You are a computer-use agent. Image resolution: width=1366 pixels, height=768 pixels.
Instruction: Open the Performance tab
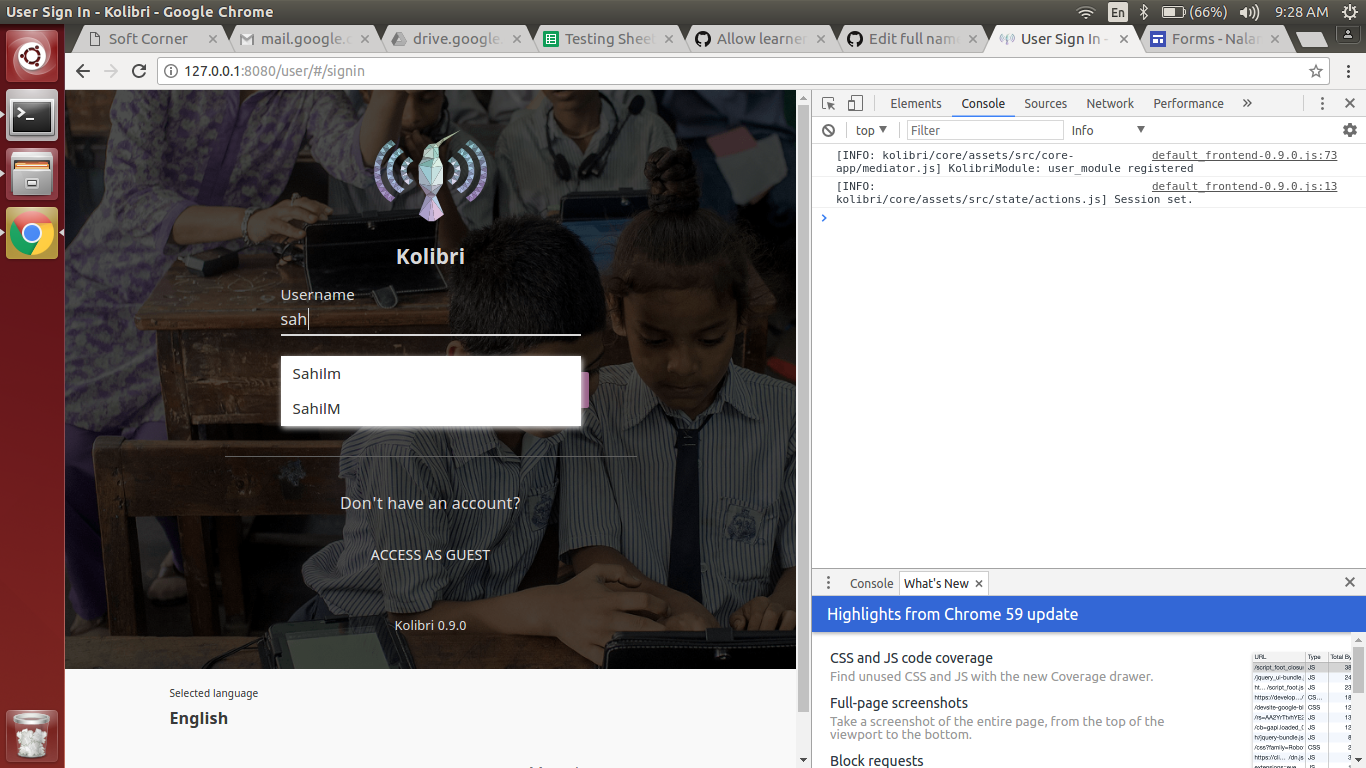coord(1188,103)
